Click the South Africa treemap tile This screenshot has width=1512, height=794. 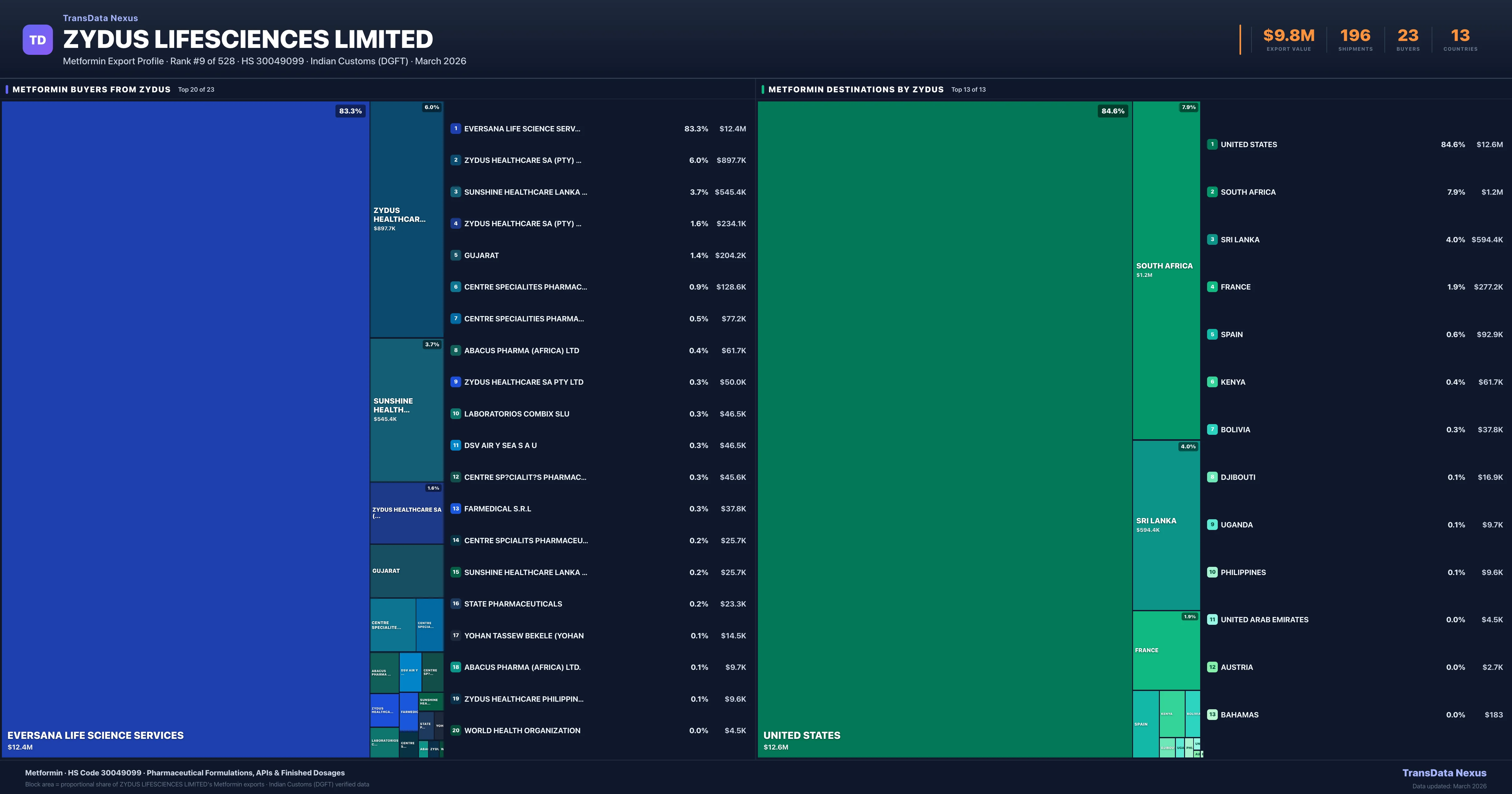click(1166, 270)
